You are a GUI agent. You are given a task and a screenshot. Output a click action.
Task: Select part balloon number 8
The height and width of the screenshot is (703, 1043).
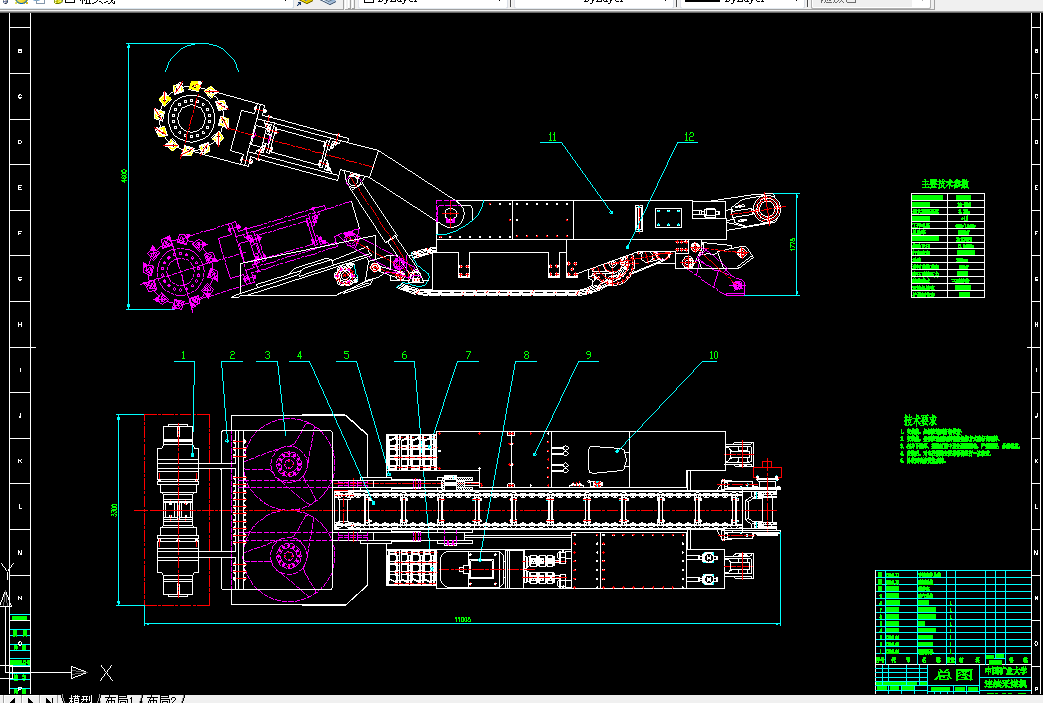pos(526,355)
